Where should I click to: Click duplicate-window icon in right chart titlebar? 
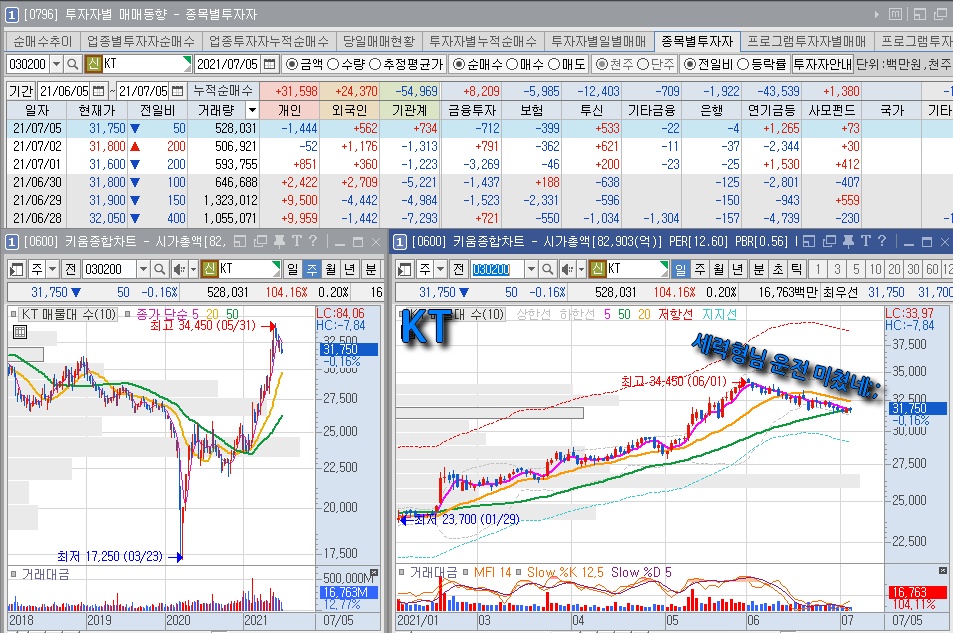coord(830,241)
